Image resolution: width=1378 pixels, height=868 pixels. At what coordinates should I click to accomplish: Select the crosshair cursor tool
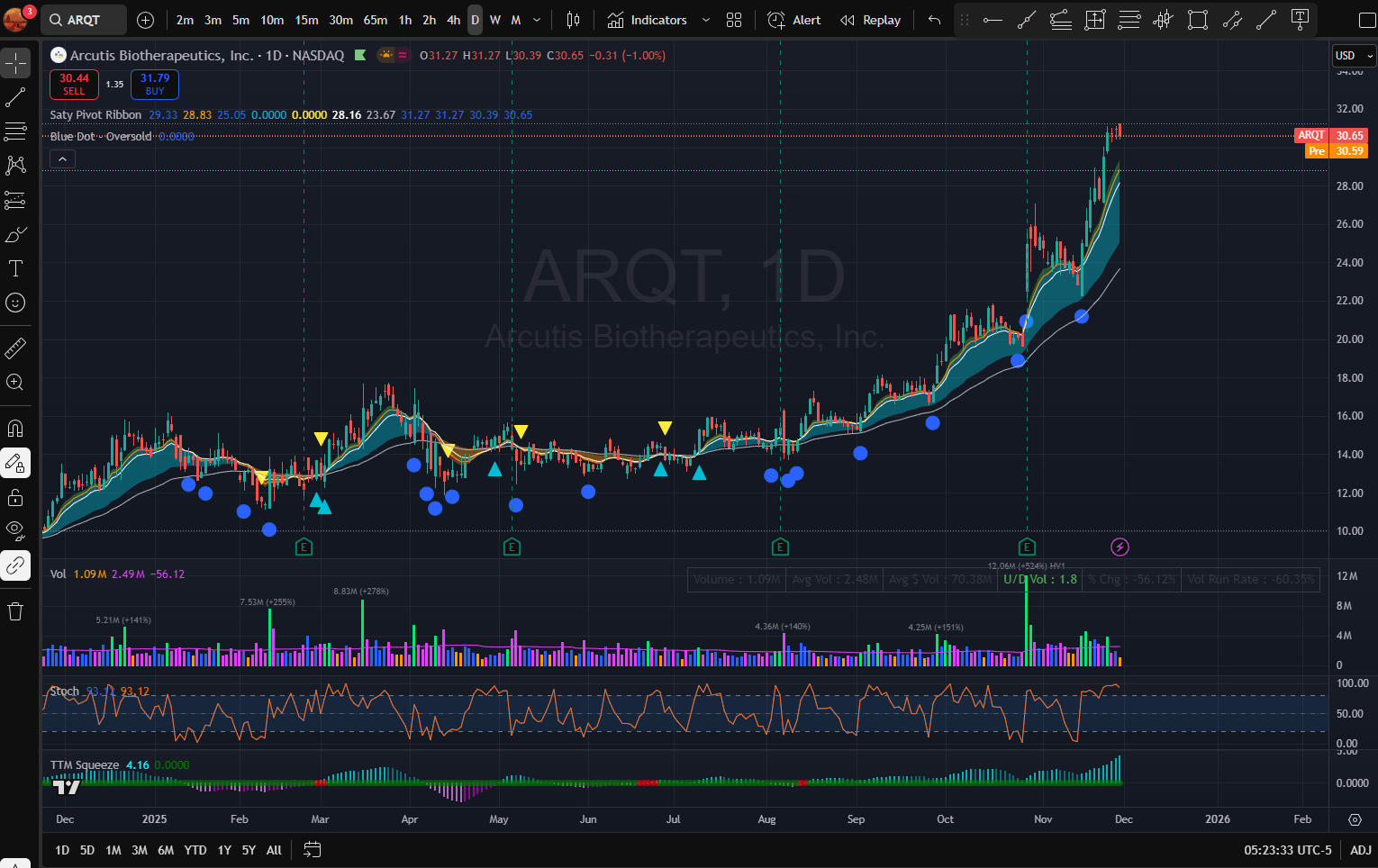tap(15, 63)
